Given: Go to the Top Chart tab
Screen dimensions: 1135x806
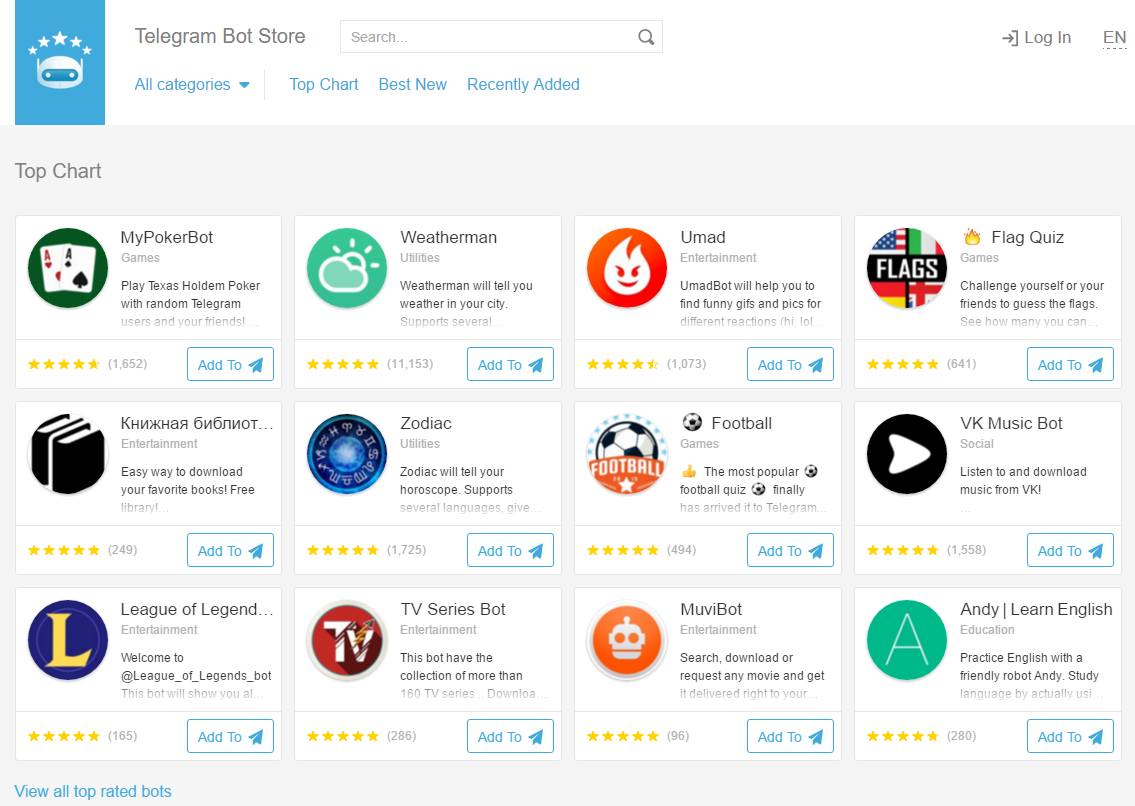Looking at the screenshot, I should pos(324,85).
